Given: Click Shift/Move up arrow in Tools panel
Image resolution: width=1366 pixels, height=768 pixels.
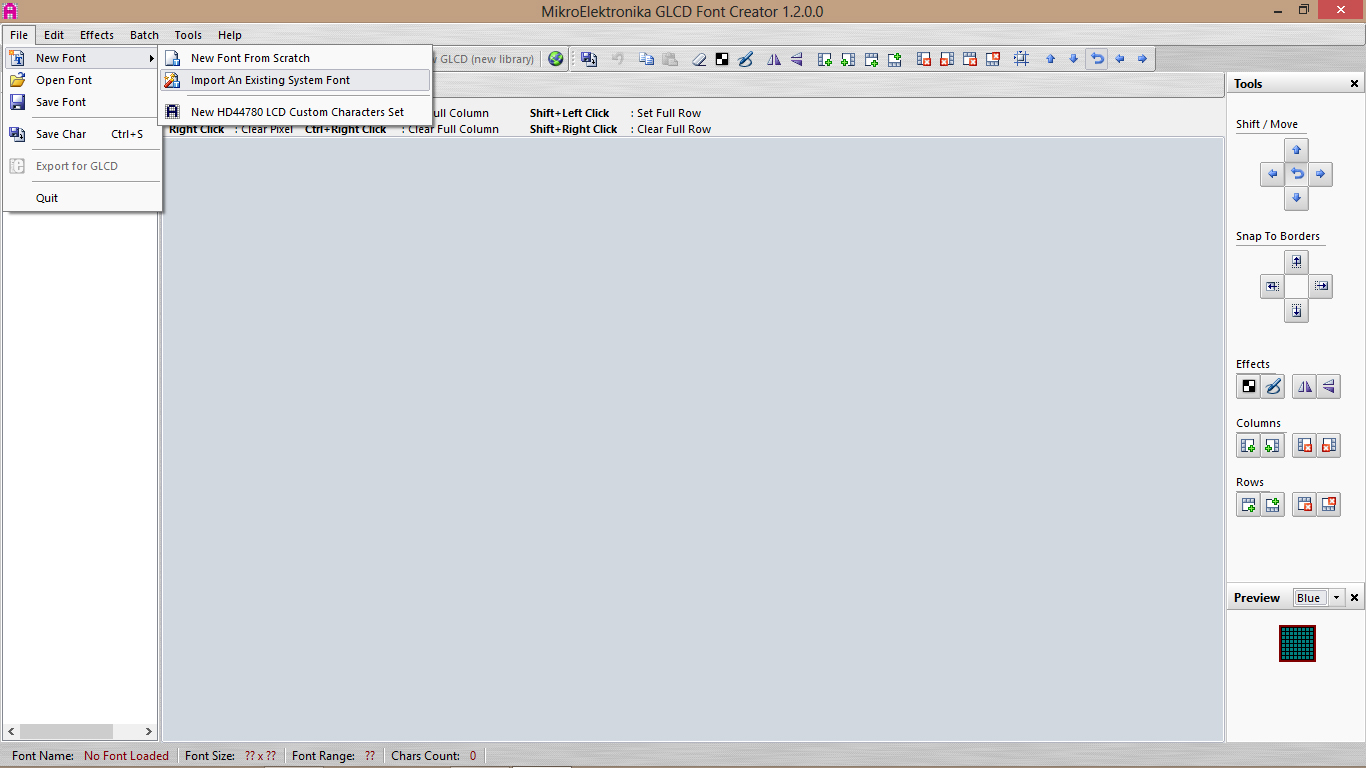Looking at the screenshot, I should tap(1296, 150).
